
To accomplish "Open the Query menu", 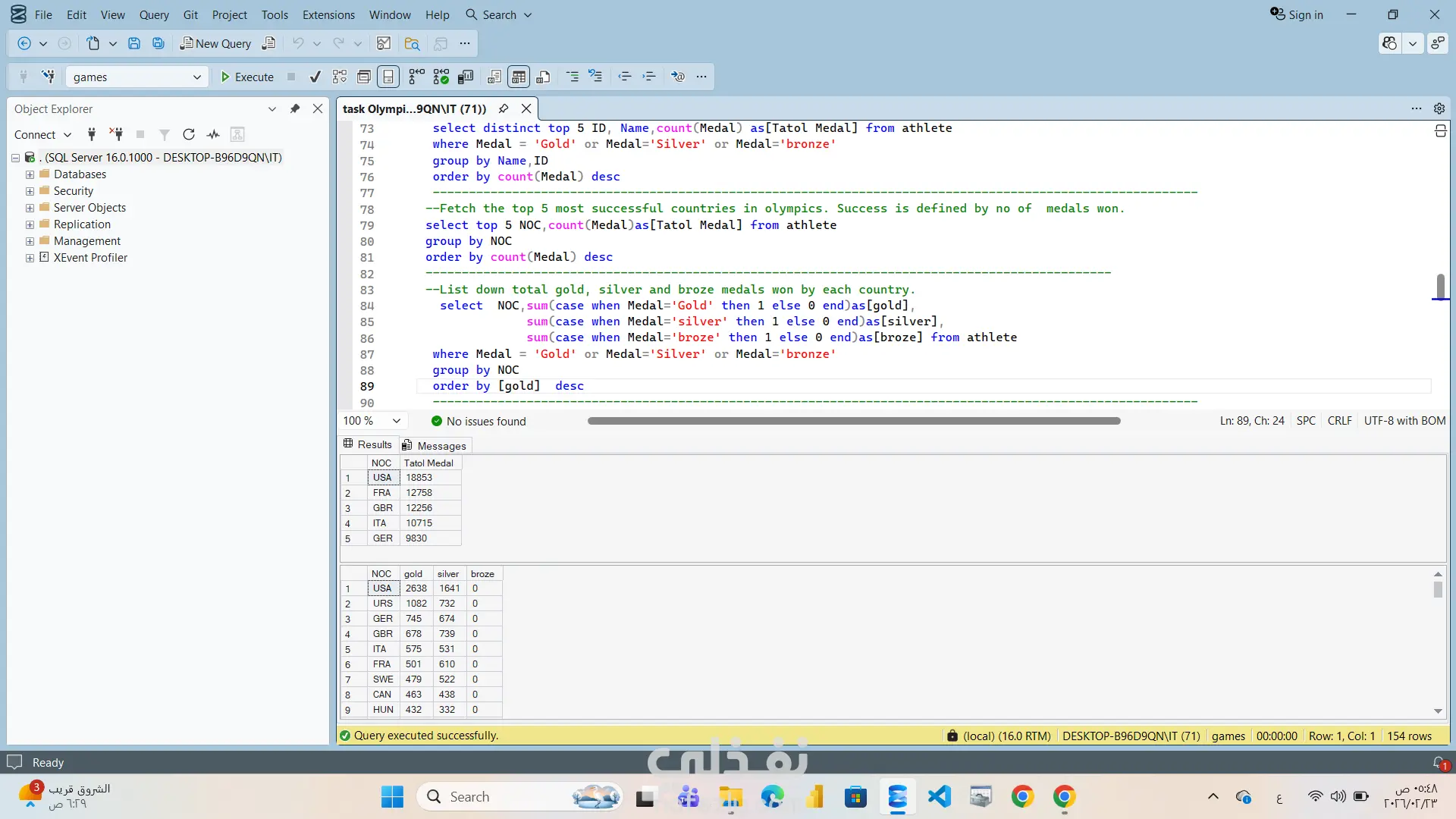I will (154, 14).
